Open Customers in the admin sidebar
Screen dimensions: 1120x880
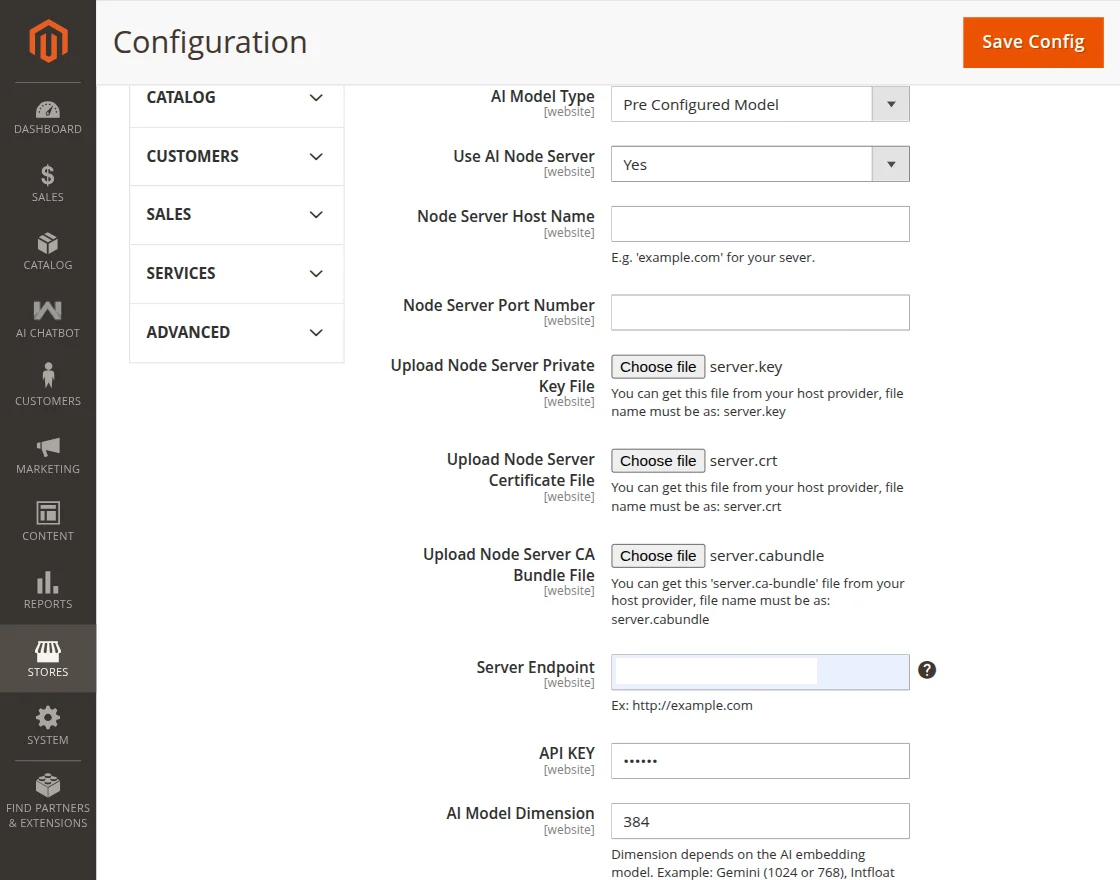tap(48, 386)
